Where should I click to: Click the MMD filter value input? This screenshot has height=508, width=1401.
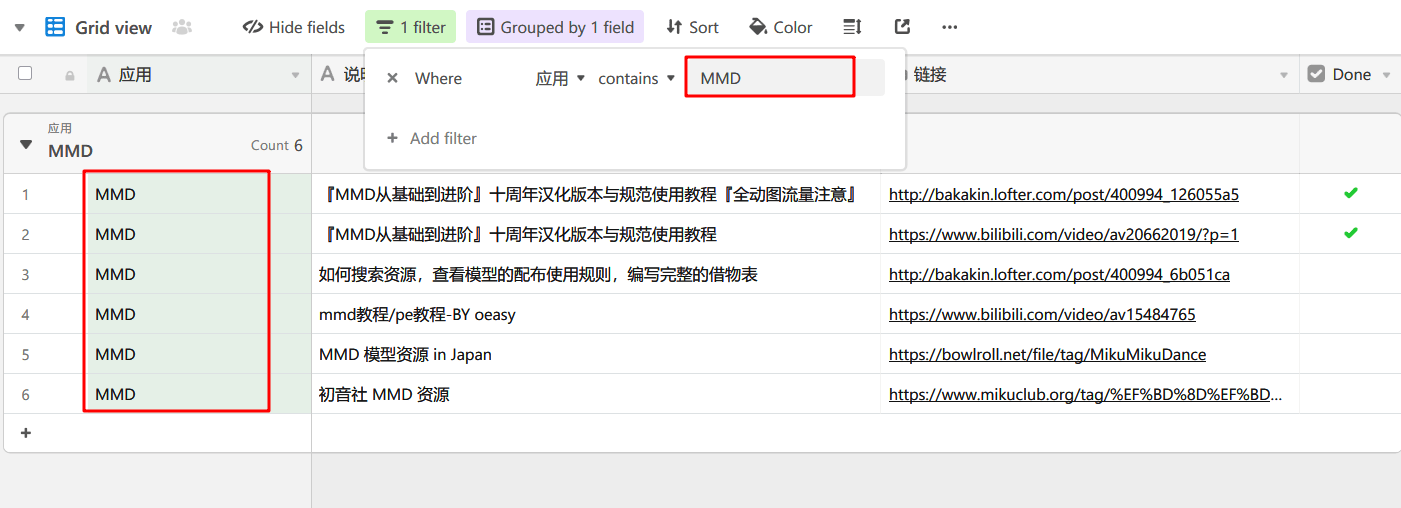pyautogui.click(x=785, y=78)
